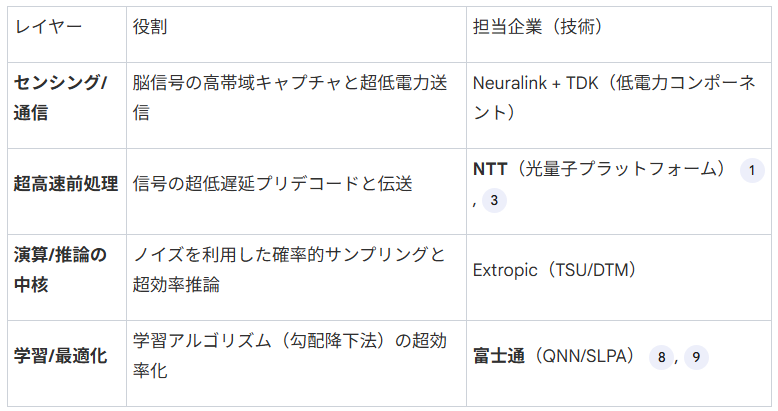Viewport: 778px width, 411px height.
Task: Select the 演算/推論の中核 layer cell
Action: [60, 270]
